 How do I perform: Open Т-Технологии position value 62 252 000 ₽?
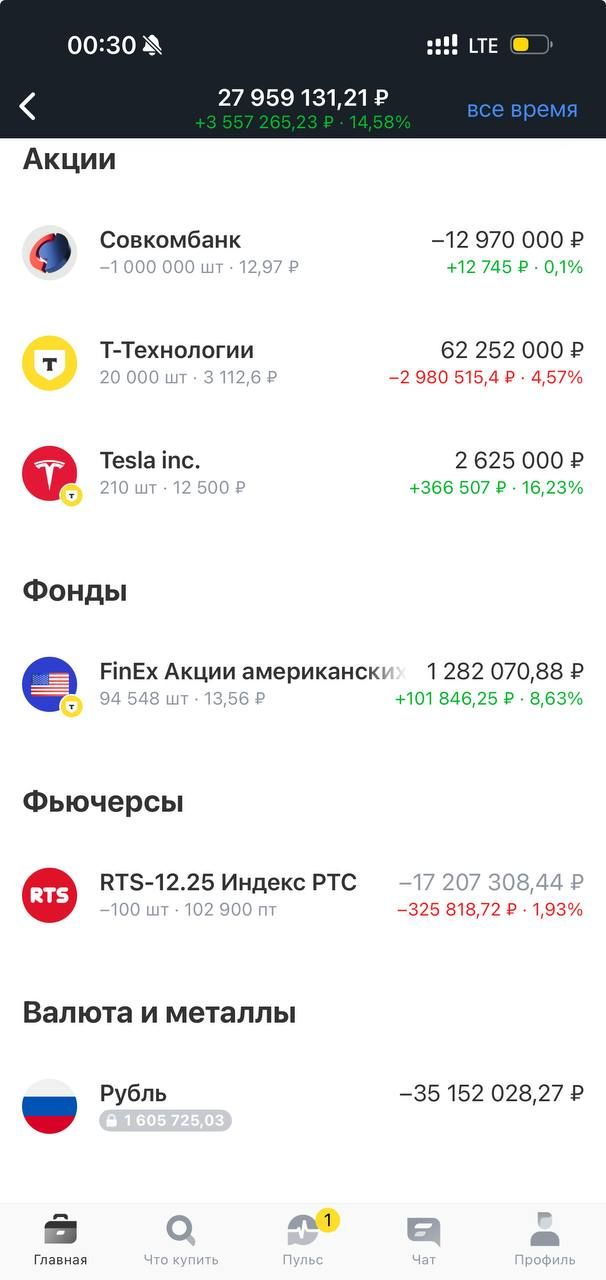[x=512, y=350]
